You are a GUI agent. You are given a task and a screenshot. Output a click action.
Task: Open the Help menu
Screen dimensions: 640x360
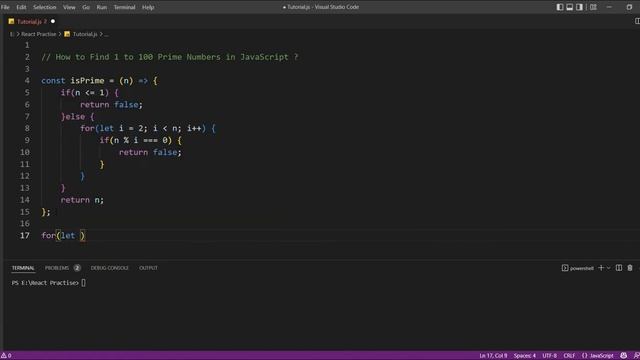coord(148,7)
